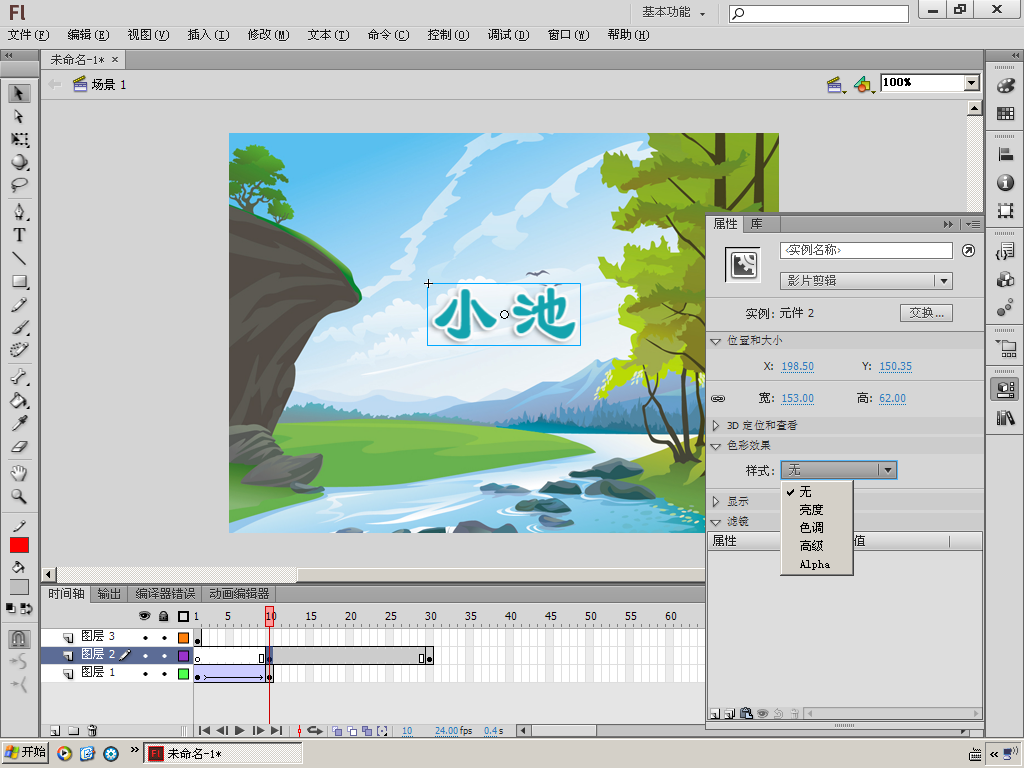
Task: Click the timeline Play button
Action: pos(240,731)
